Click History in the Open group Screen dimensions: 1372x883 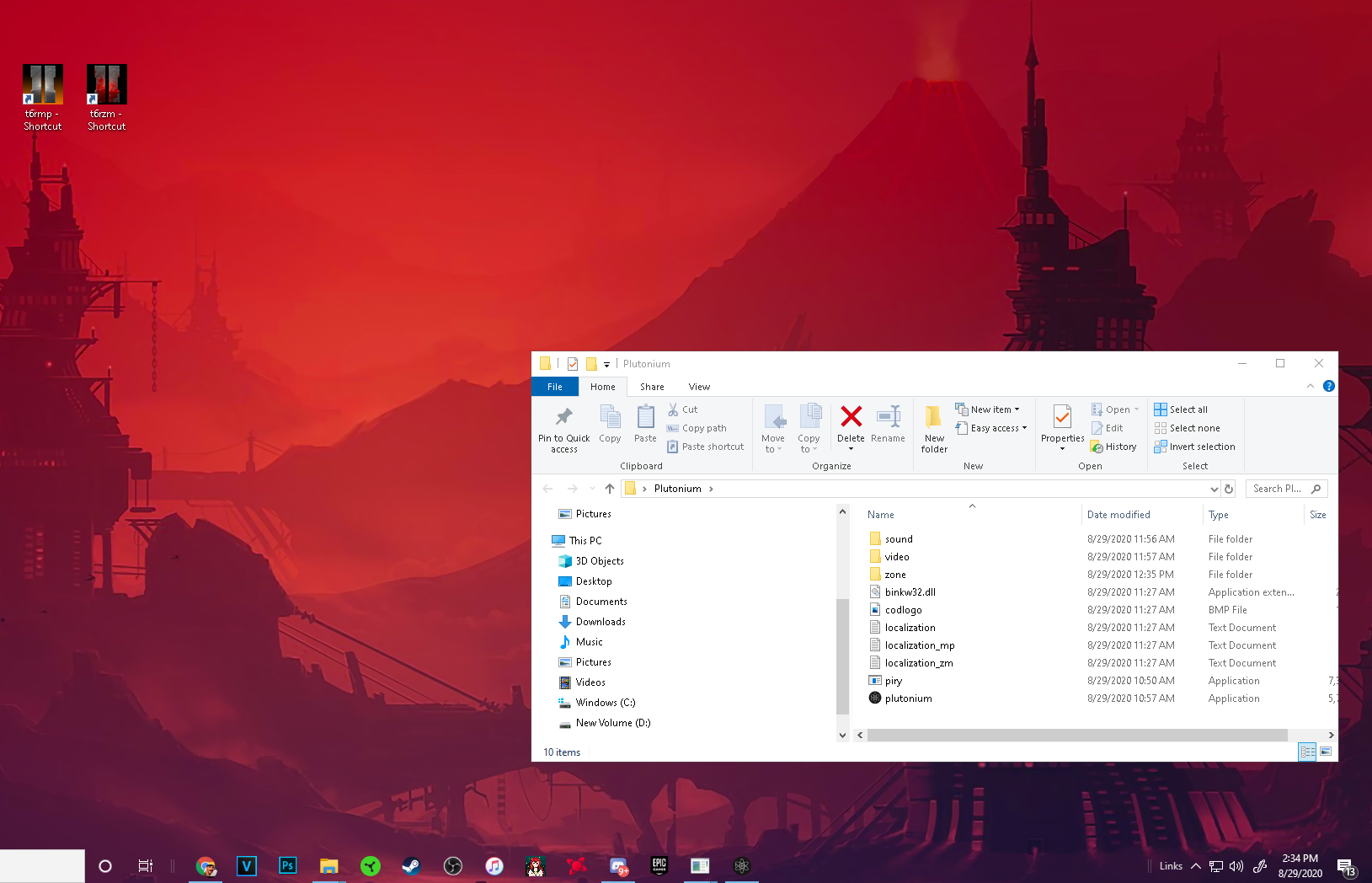coord(1113,447)
